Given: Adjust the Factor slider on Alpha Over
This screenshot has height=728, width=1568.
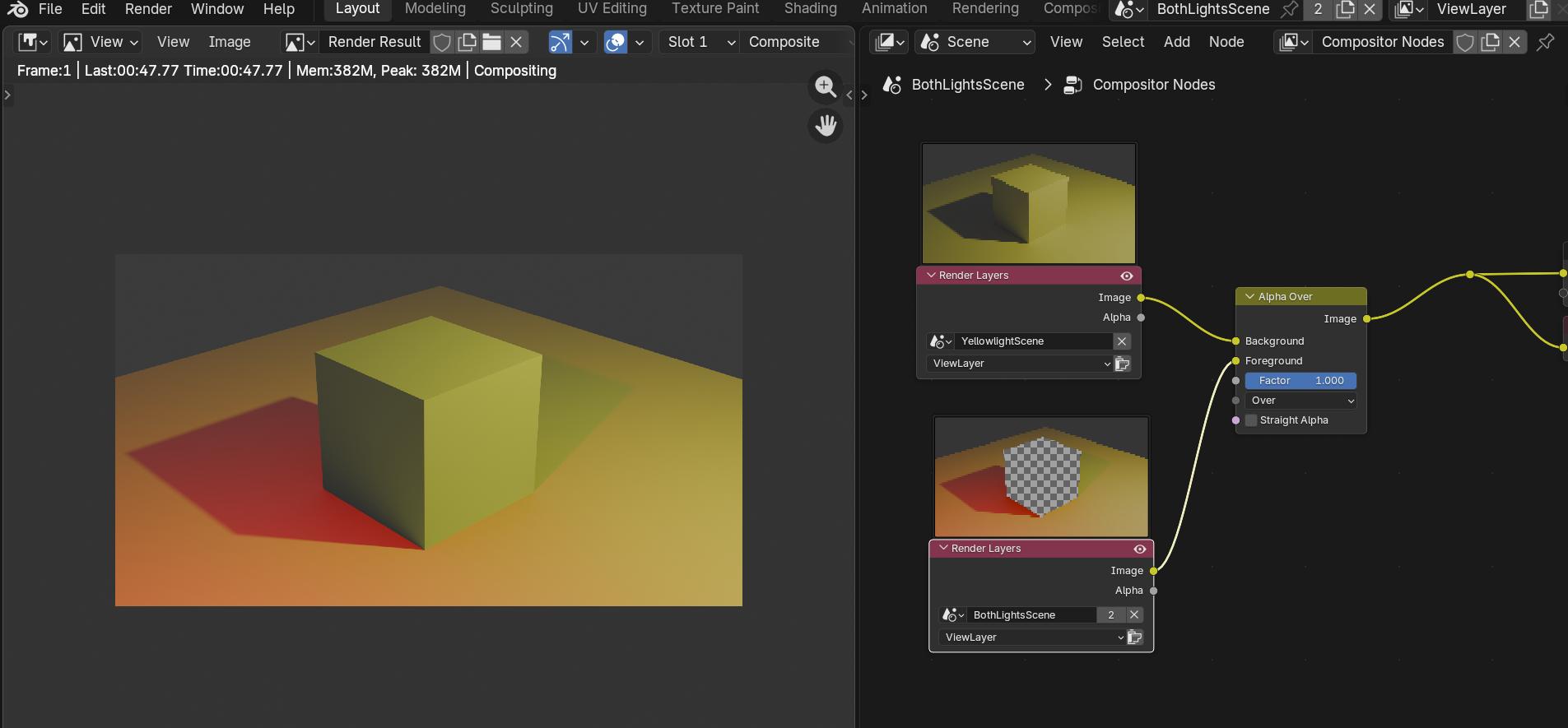Looking at the screenshot, I should pos(1300,381).
